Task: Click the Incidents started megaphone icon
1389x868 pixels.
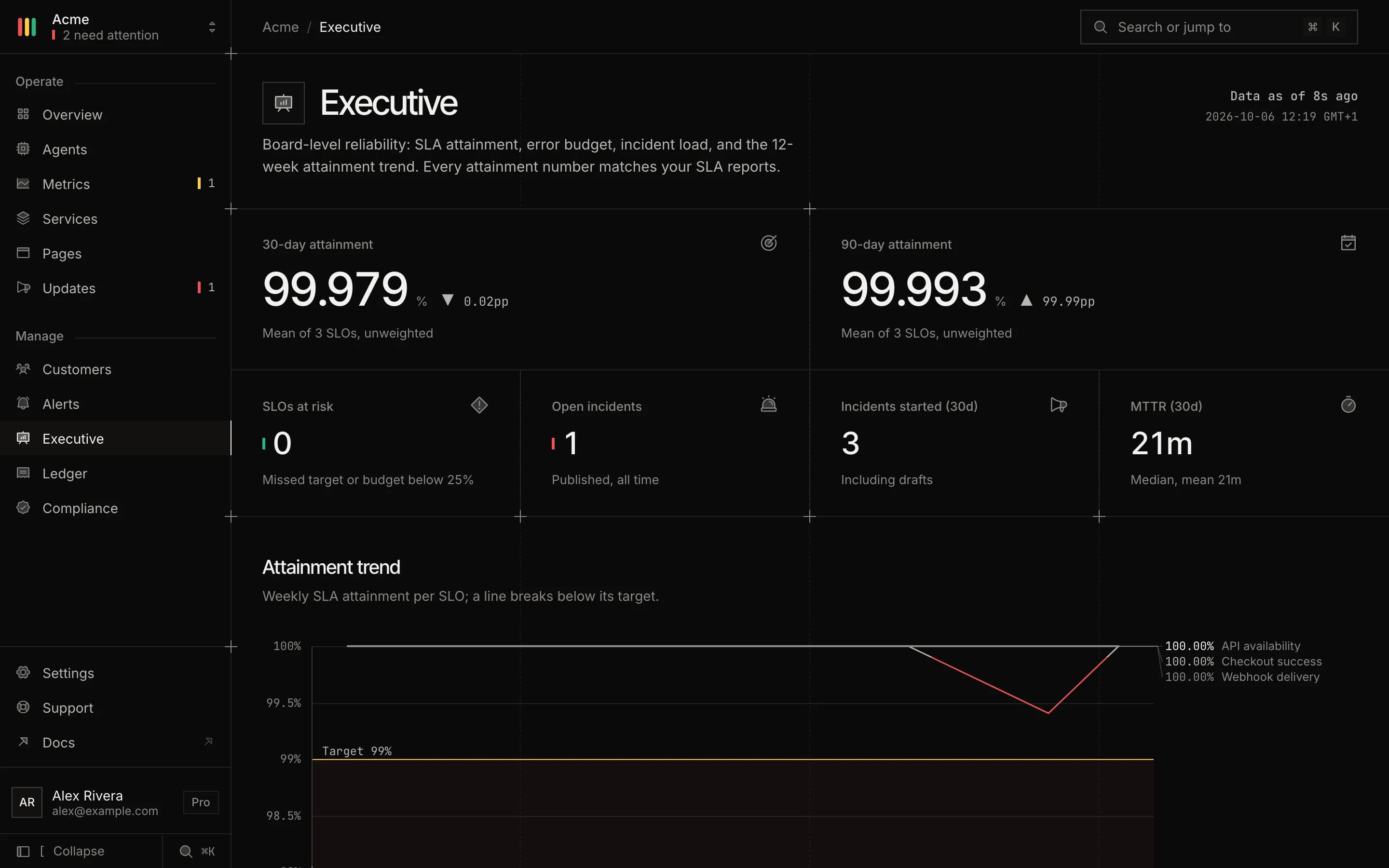Action: point(1059,405)
